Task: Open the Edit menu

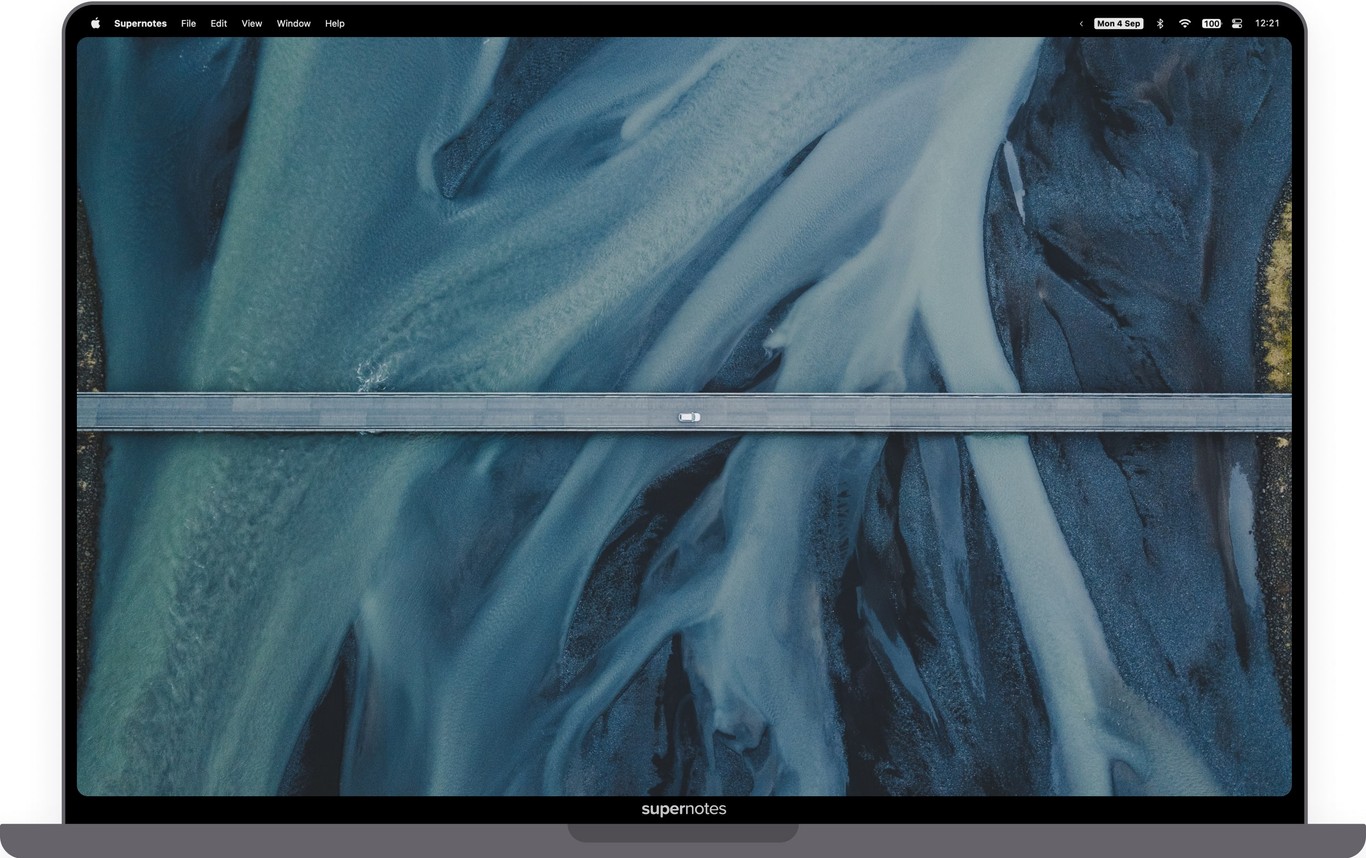Action: (218, 23)
